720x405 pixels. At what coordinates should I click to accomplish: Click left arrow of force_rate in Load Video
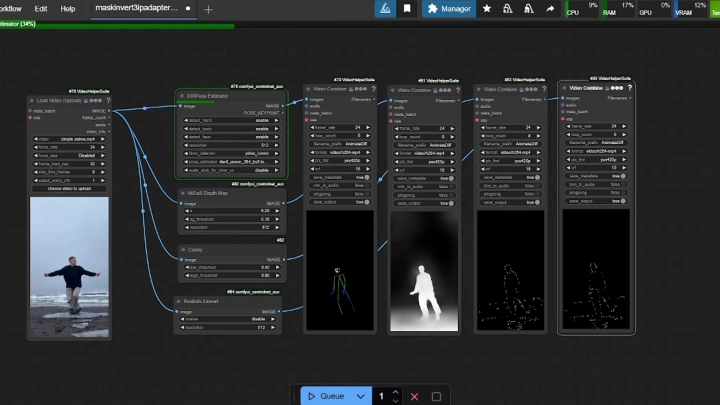(36, 147)
